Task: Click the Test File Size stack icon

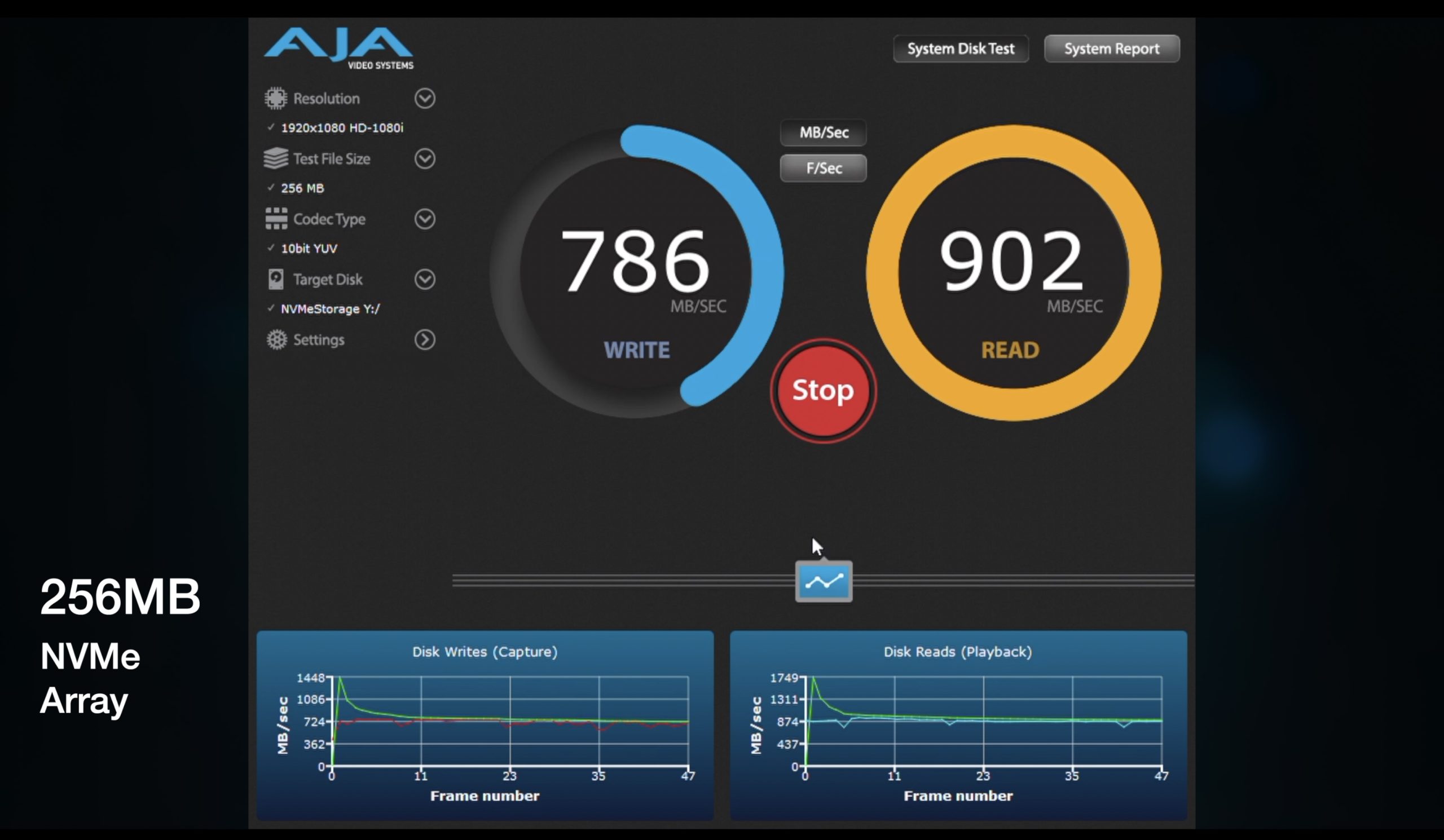Action: point(276,158)
